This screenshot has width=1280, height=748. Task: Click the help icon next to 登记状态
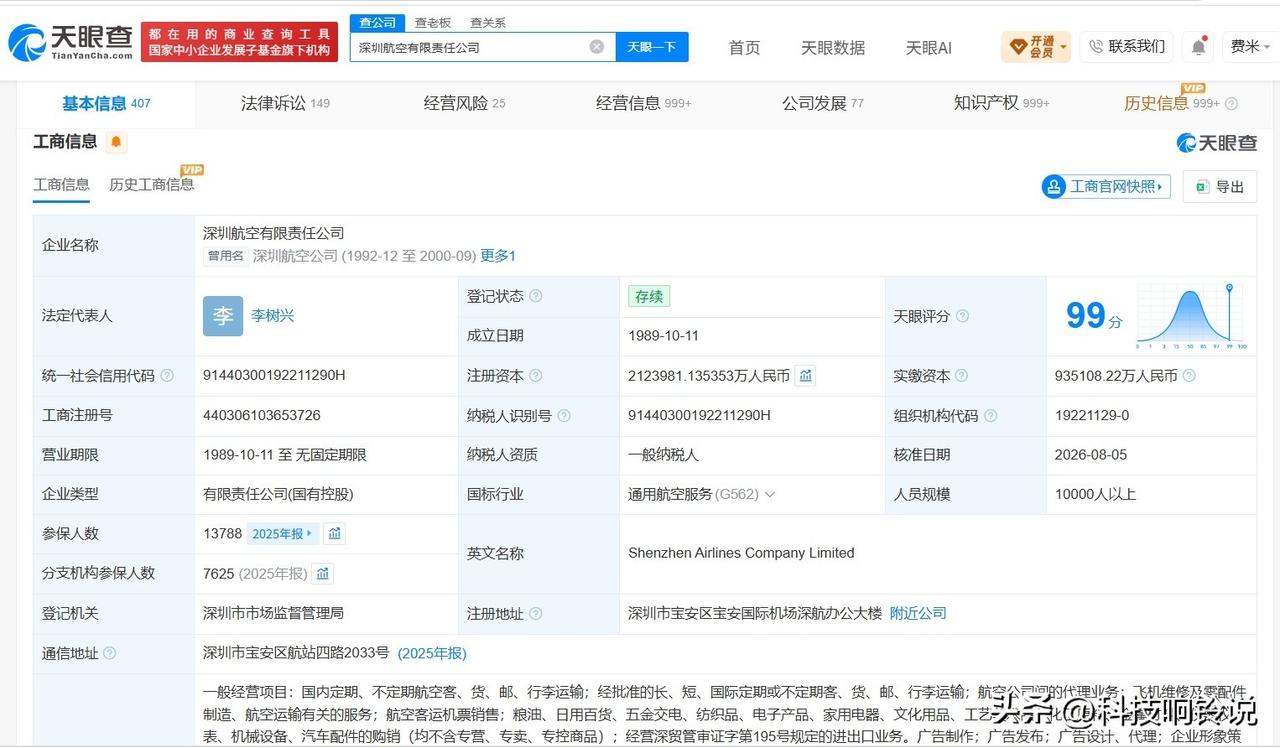(x=536, y=296)
